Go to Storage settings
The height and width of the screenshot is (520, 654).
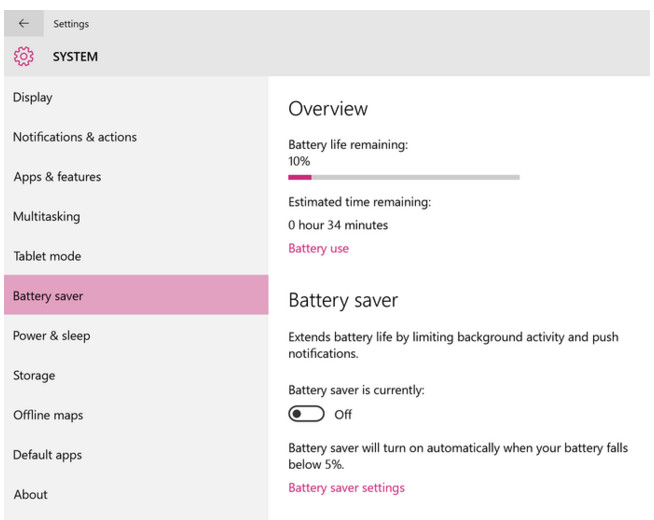[x=136, y=375]
